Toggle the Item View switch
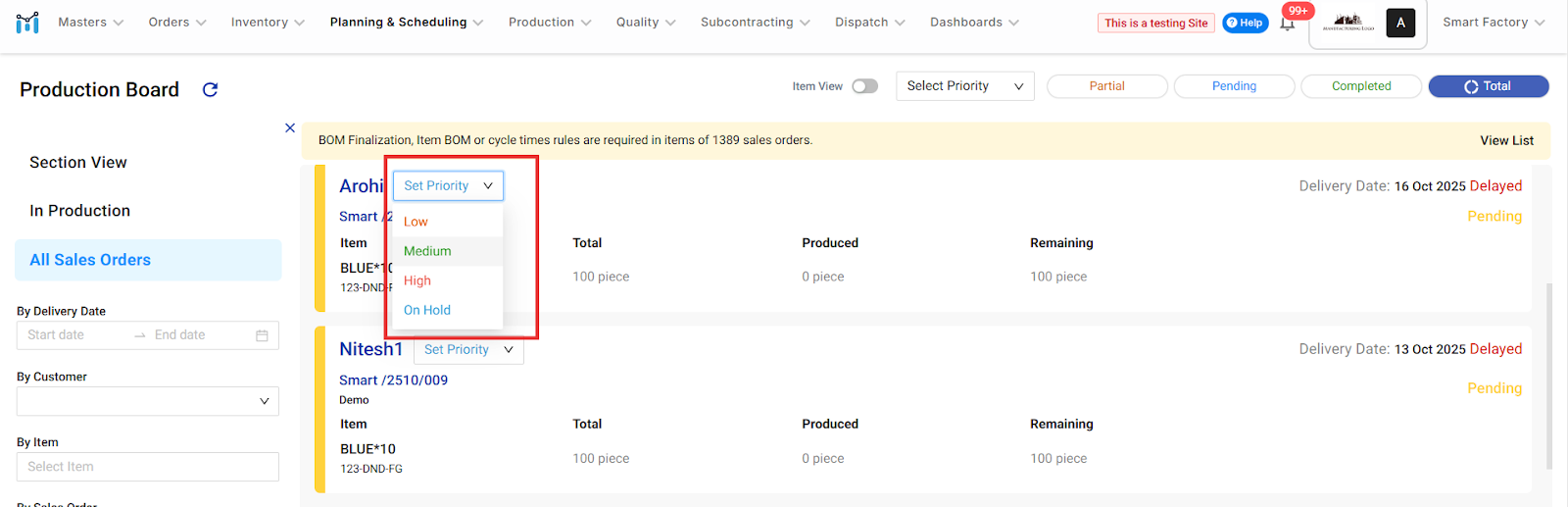 tap(864, 86)
